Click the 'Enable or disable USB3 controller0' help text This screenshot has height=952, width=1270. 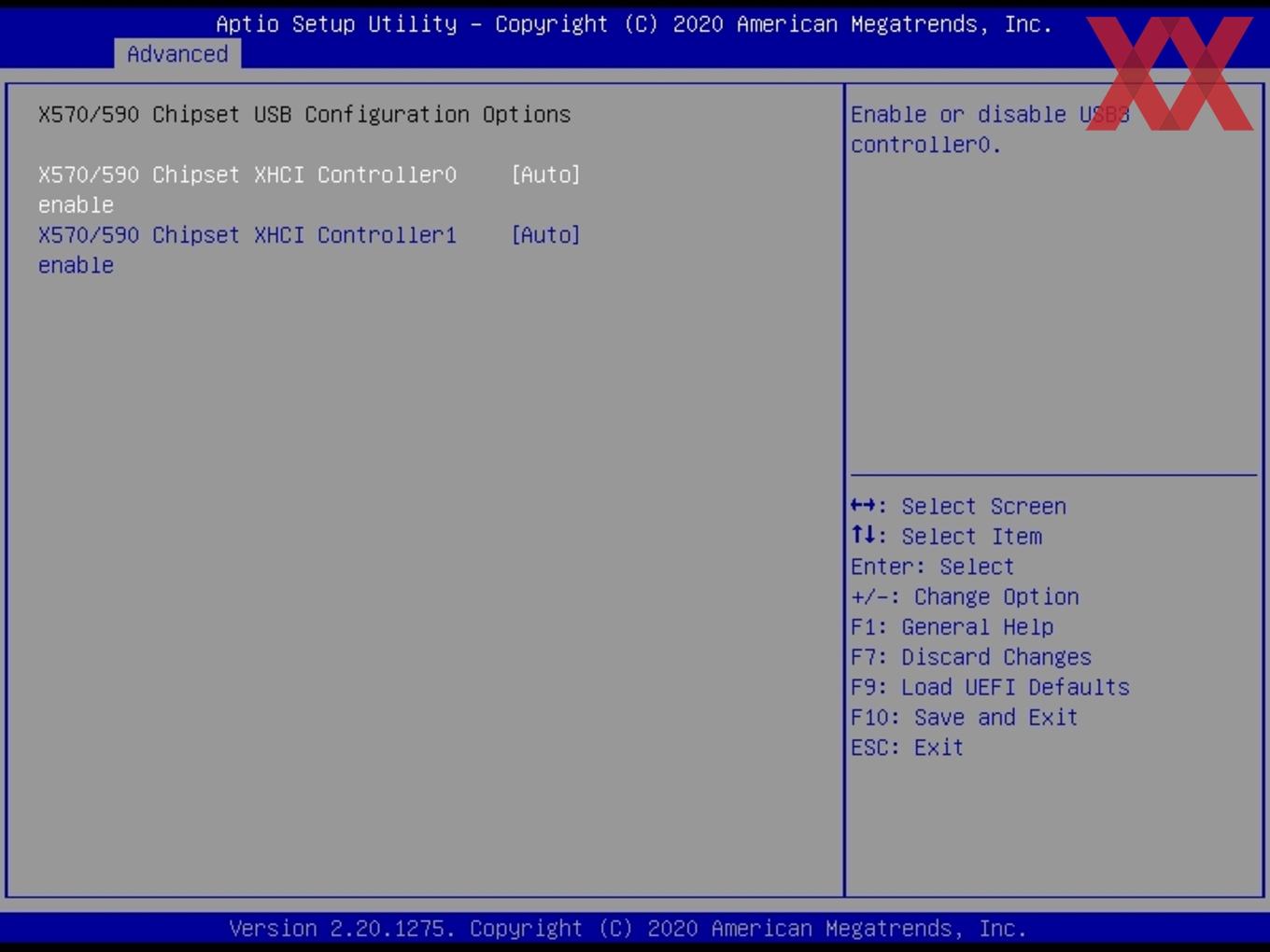990,130
